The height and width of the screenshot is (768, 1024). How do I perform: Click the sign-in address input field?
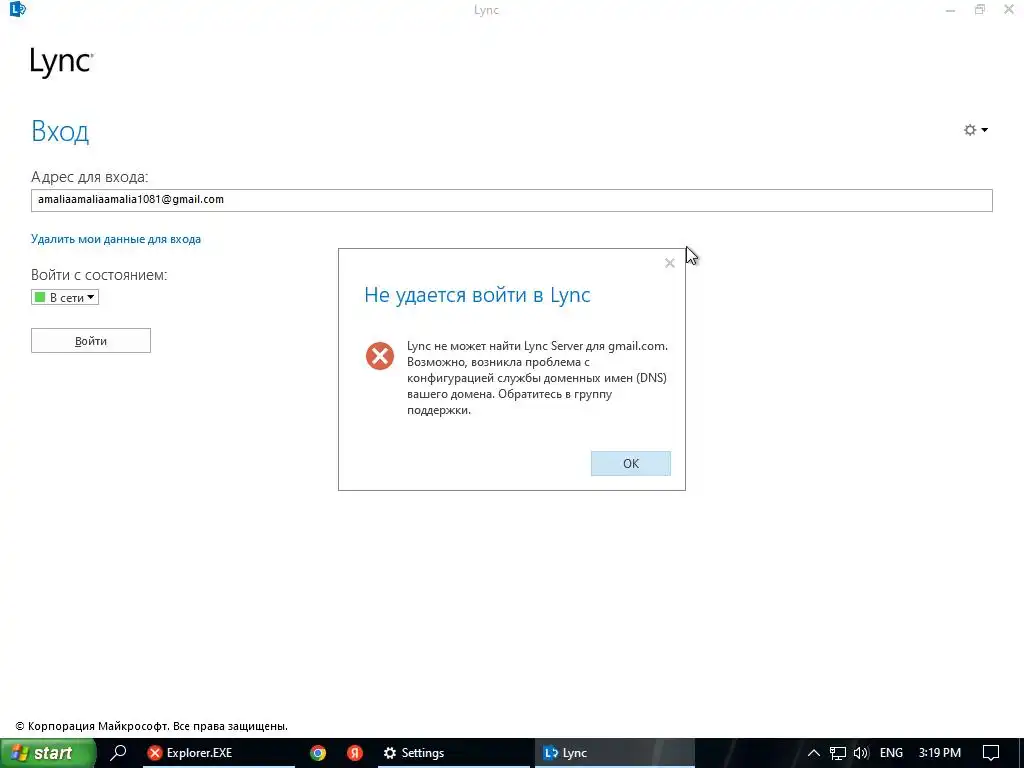pos(511,200)
